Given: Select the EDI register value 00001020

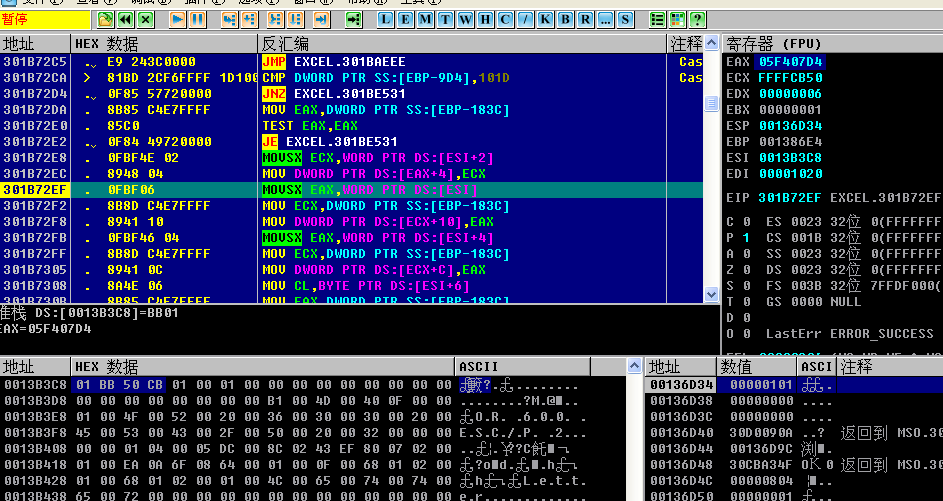Looking at the screenshot, I should tap(790, 174).
